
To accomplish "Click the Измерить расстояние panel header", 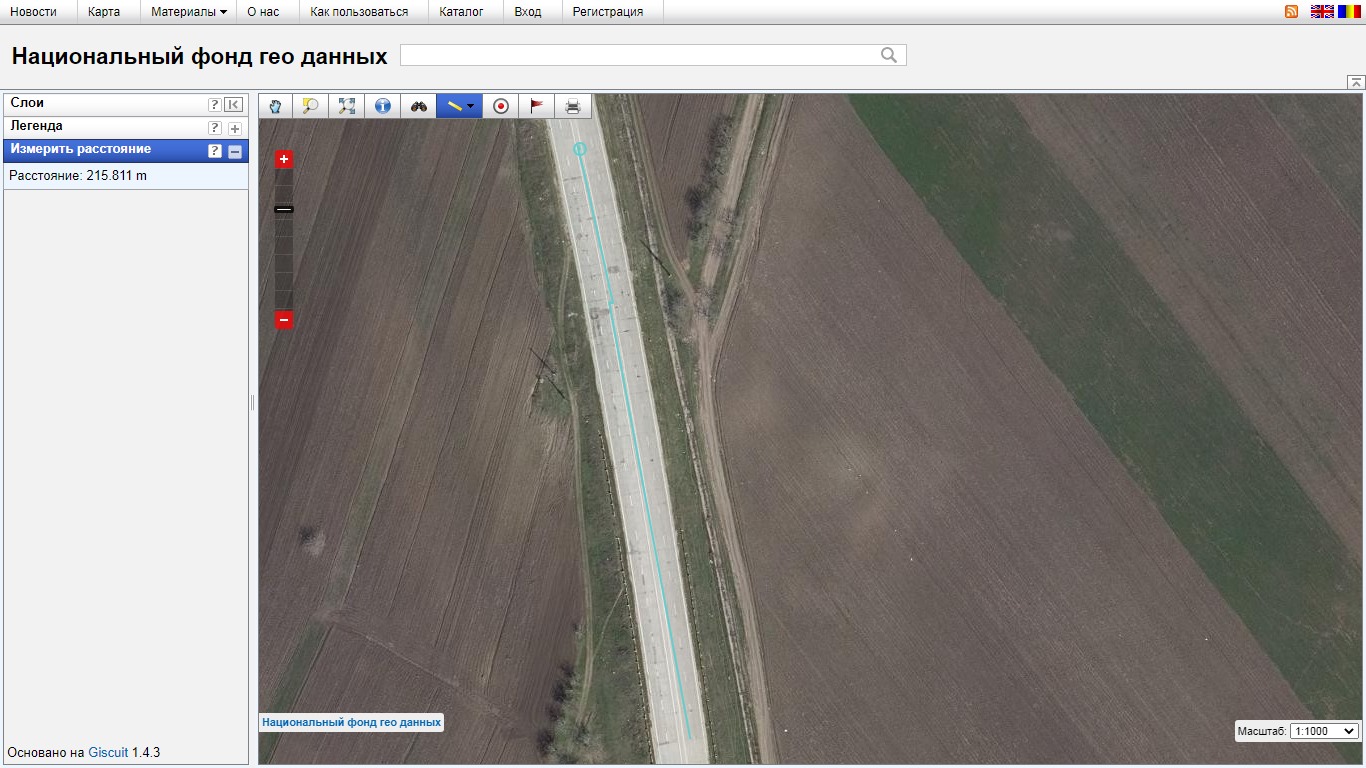I will point(126,151).
